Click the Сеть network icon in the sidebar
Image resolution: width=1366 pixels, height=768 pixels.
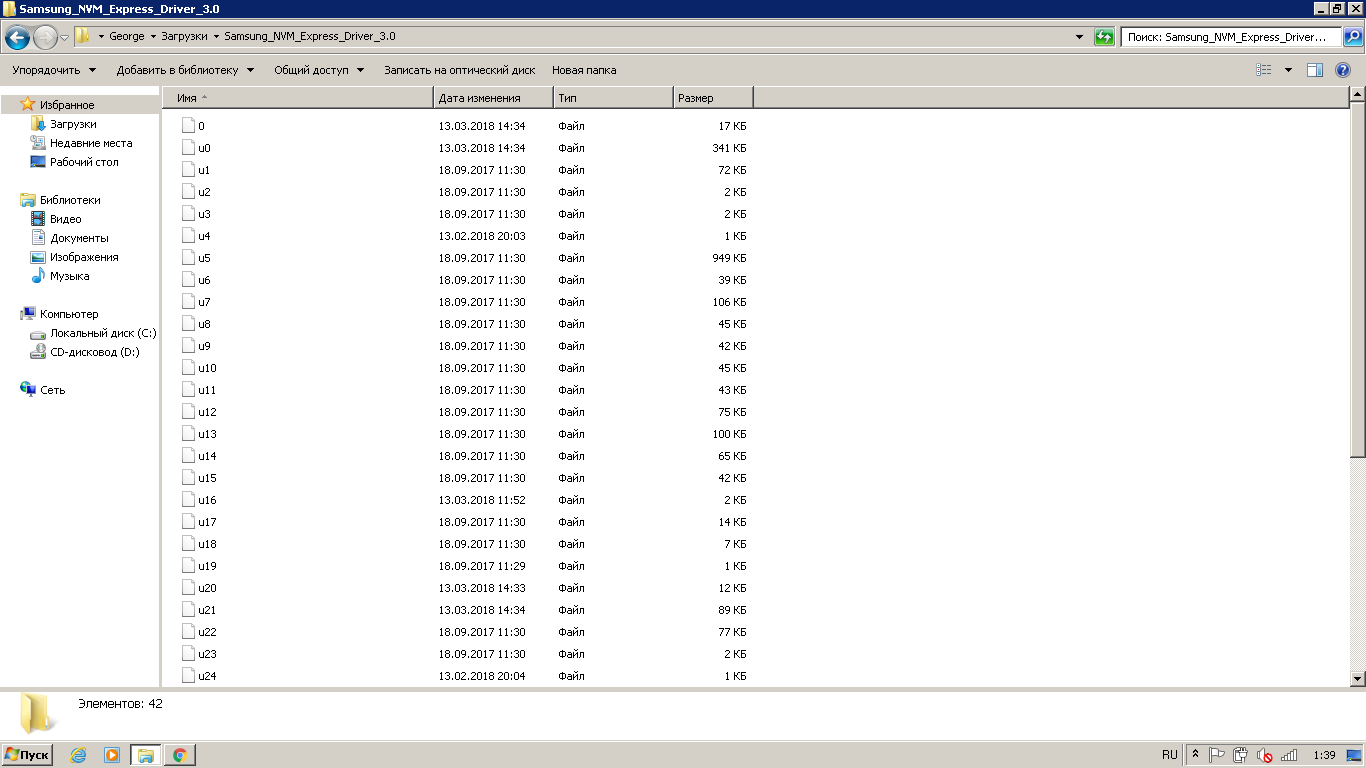[28, 390]
